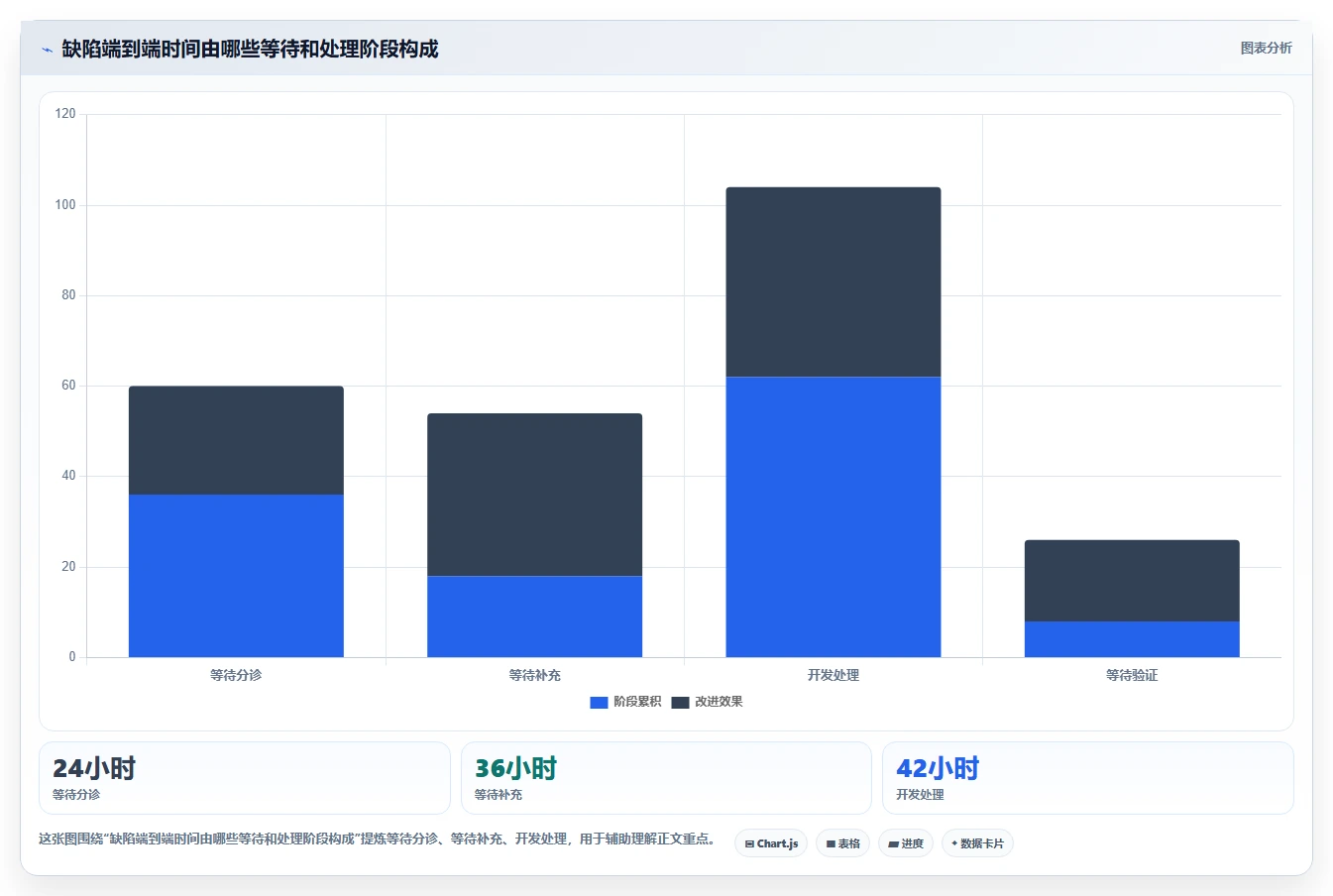
Task: Click the 40 y-axis tick label
Action: (x=68, y=476)
